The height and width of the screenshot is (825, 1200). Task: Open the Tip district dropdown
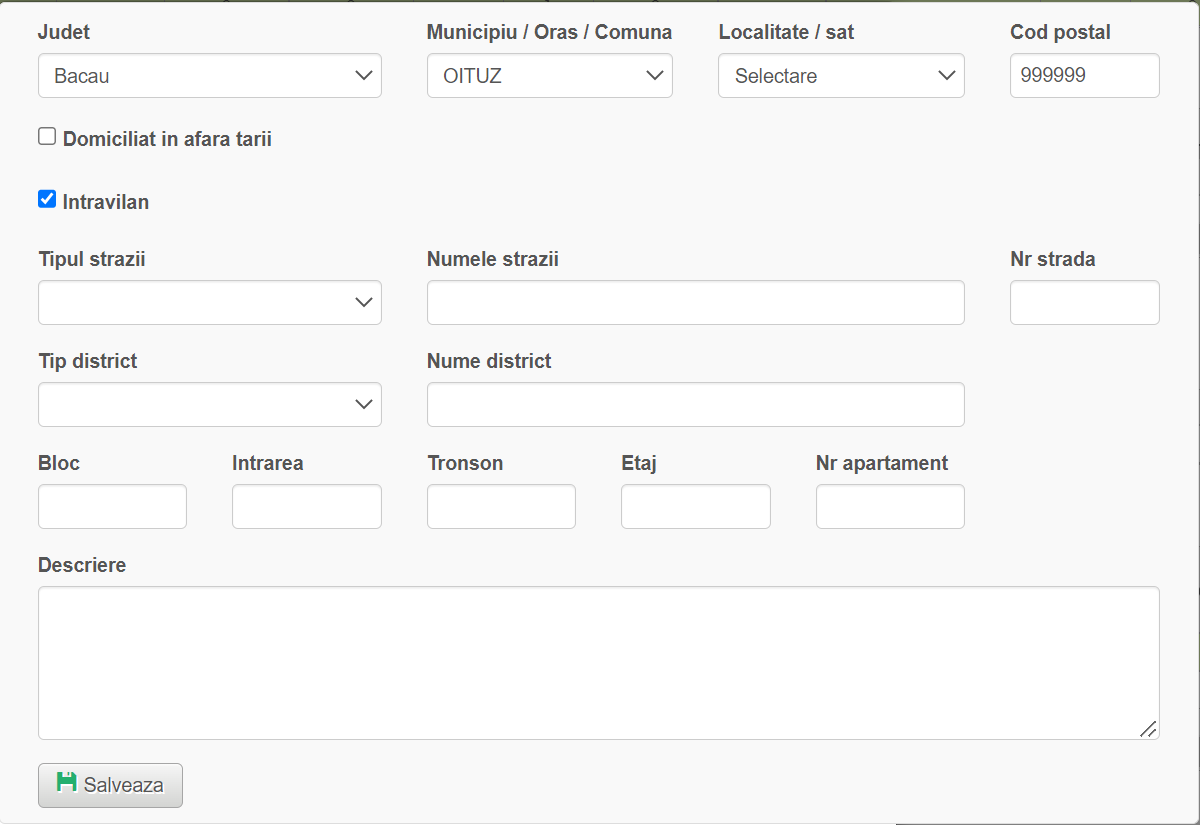pos(210,405)
